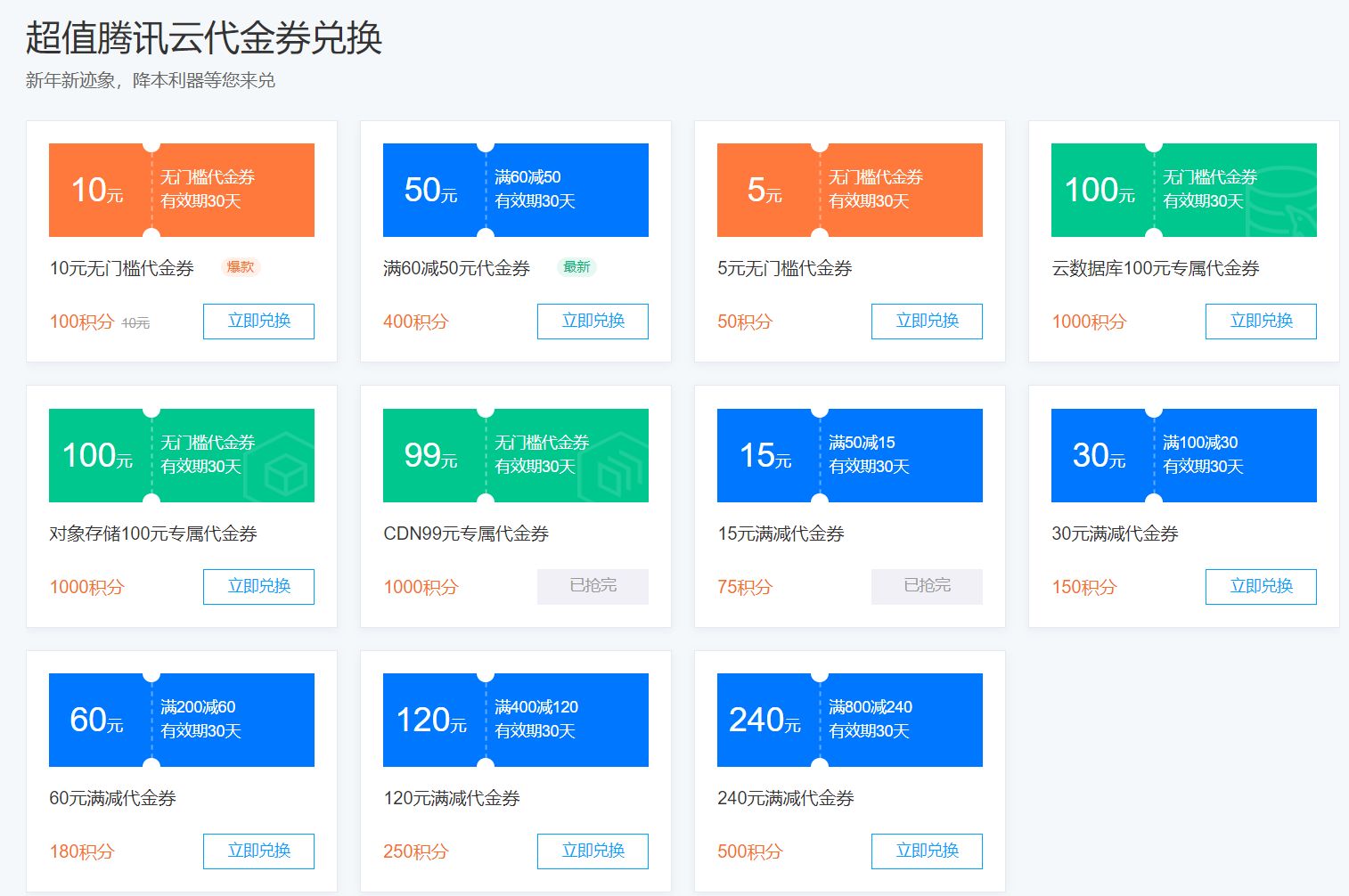Click the green object storage 100元 coupon banner

[182, 455]
